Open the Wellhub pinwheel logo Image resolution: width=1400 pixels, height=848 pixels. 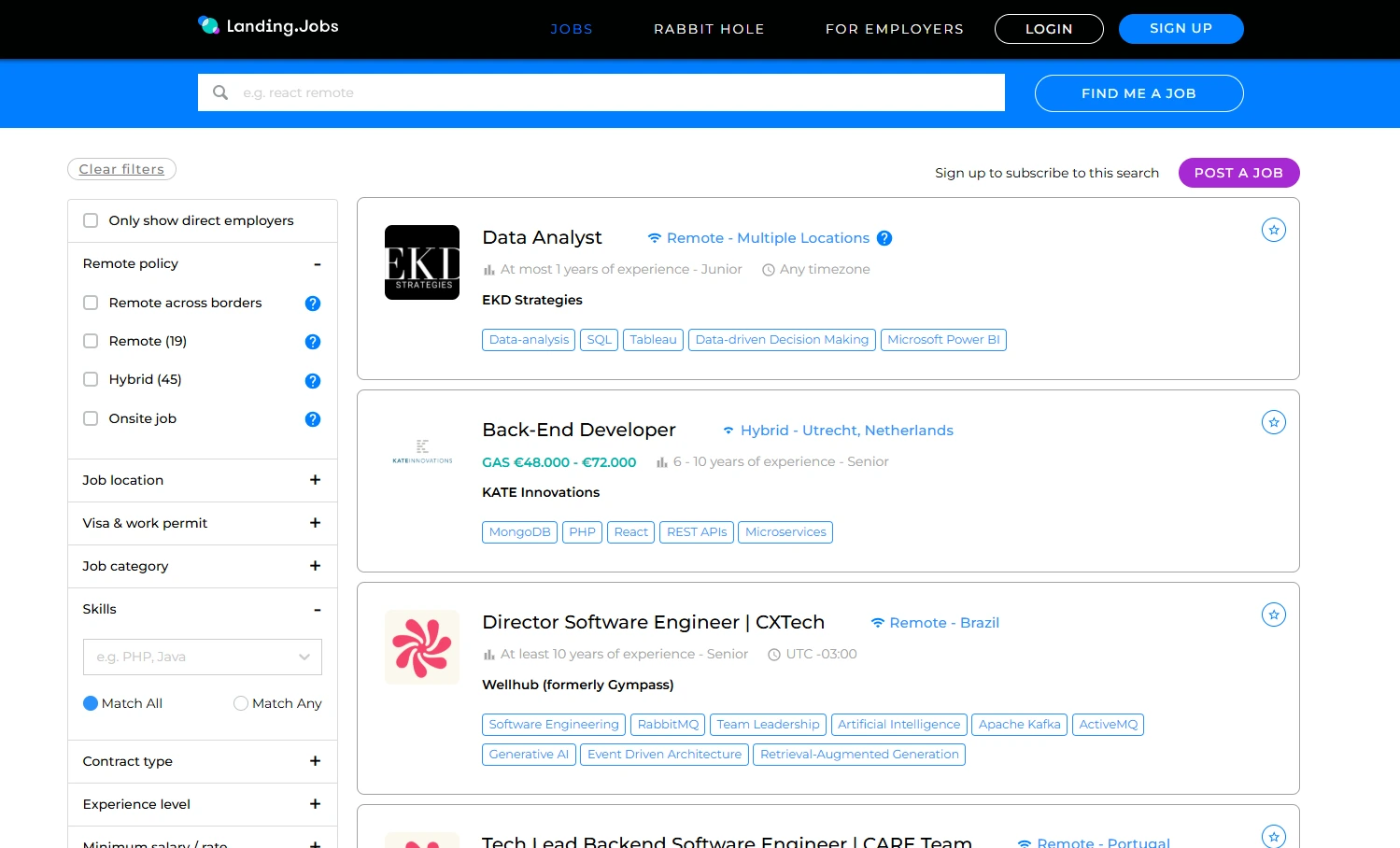(x=422, y=647)
